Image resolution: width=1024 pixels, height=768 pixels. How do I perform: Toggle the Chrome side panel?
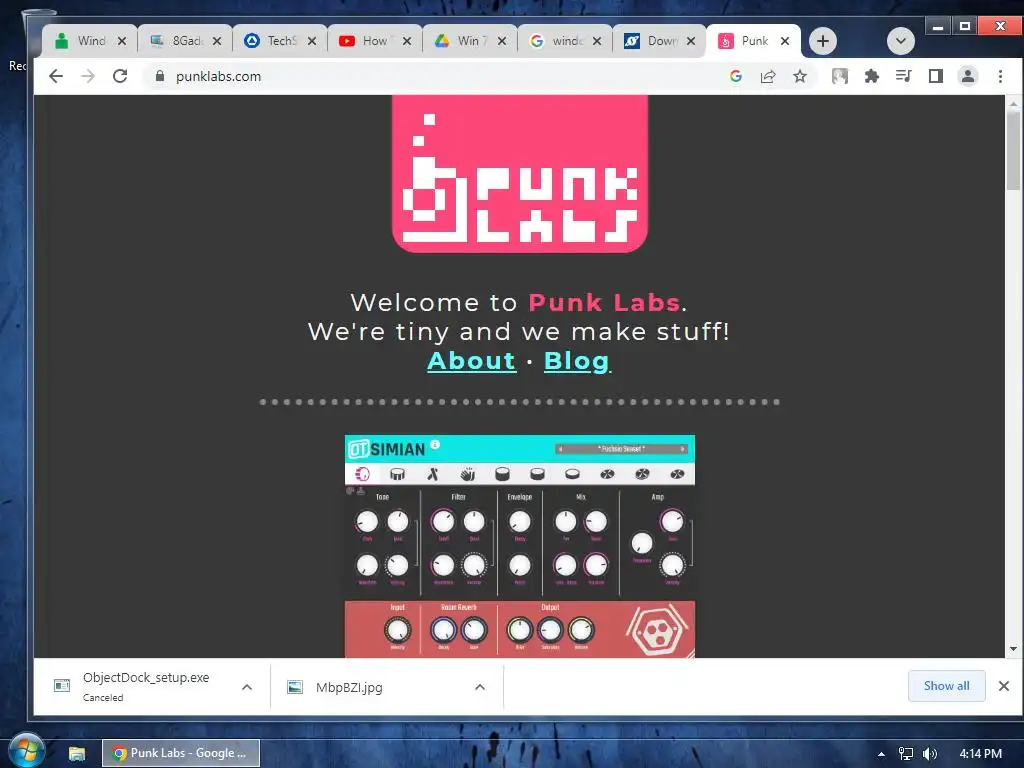936,76
